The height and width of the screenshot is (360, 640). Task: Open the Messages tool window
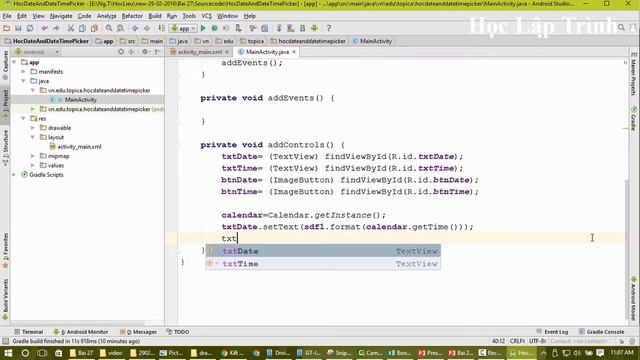point(138,332)
